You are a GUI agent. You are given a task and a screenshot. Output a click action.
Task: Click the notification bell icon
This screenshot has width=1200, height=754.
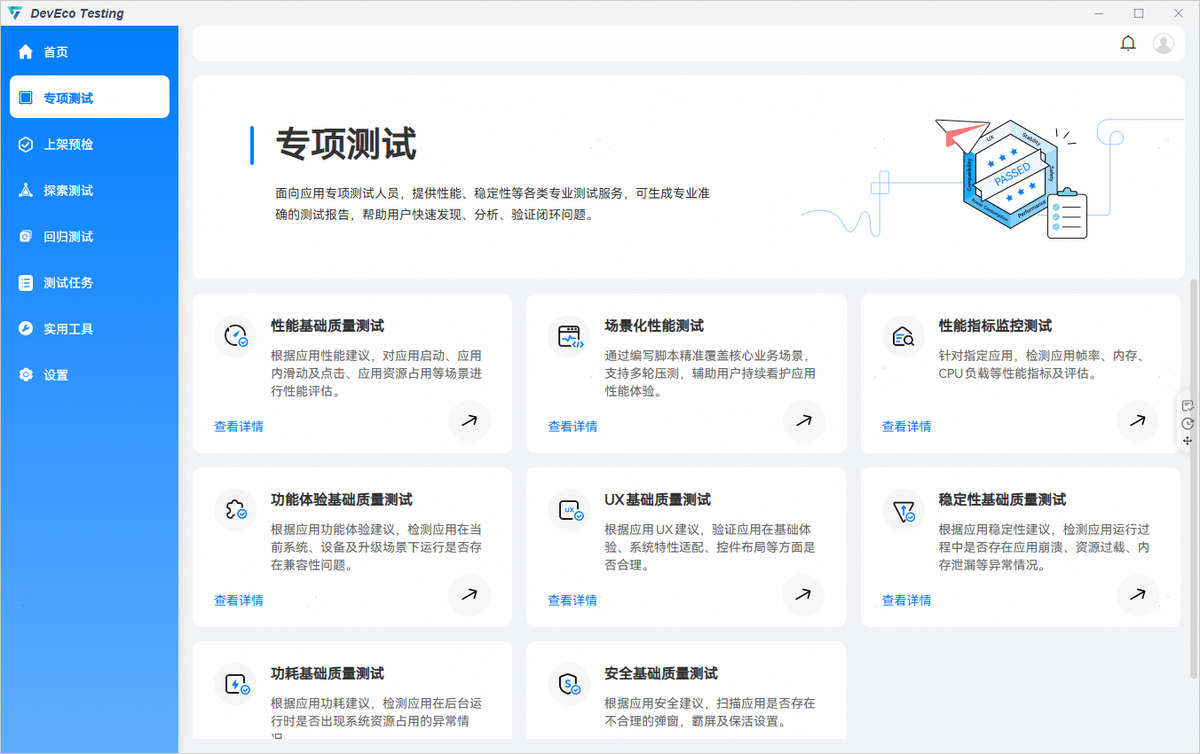(1128, 43)
